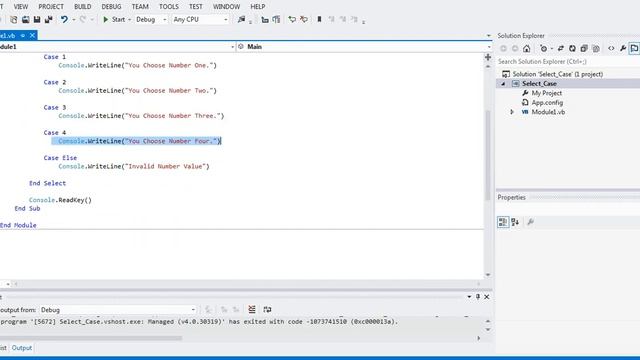Image resolution: width=640 pixels, height=360 pixels.
Task: Open the BUILD menu
Action: 82,7
